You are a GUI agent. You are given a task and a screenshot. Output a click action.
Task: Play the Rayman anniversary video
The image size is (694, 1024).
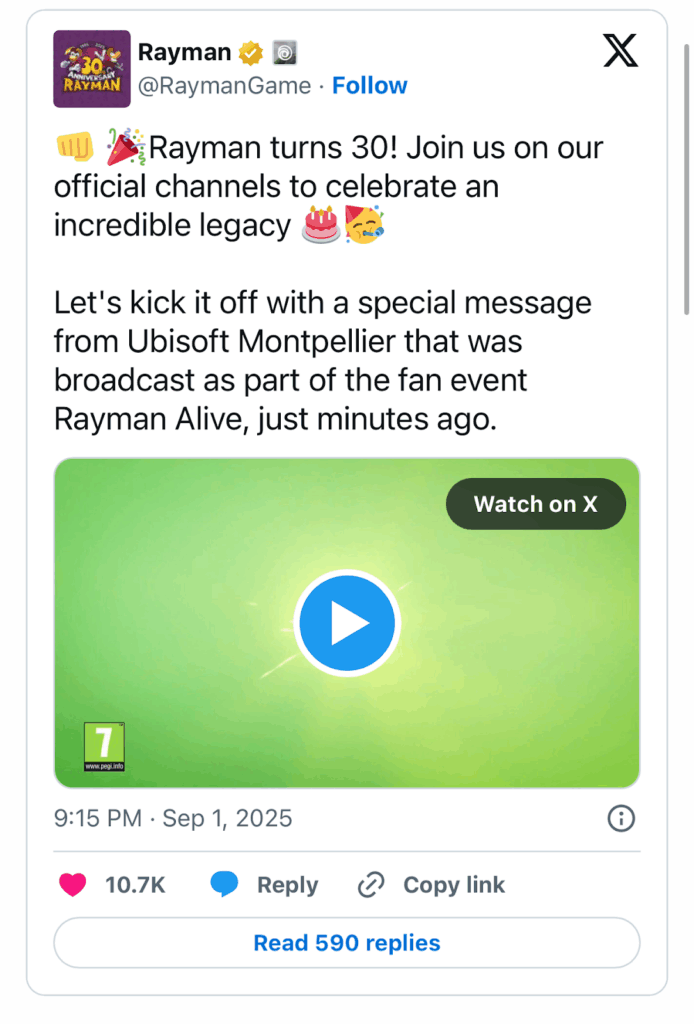pos(347,623)
